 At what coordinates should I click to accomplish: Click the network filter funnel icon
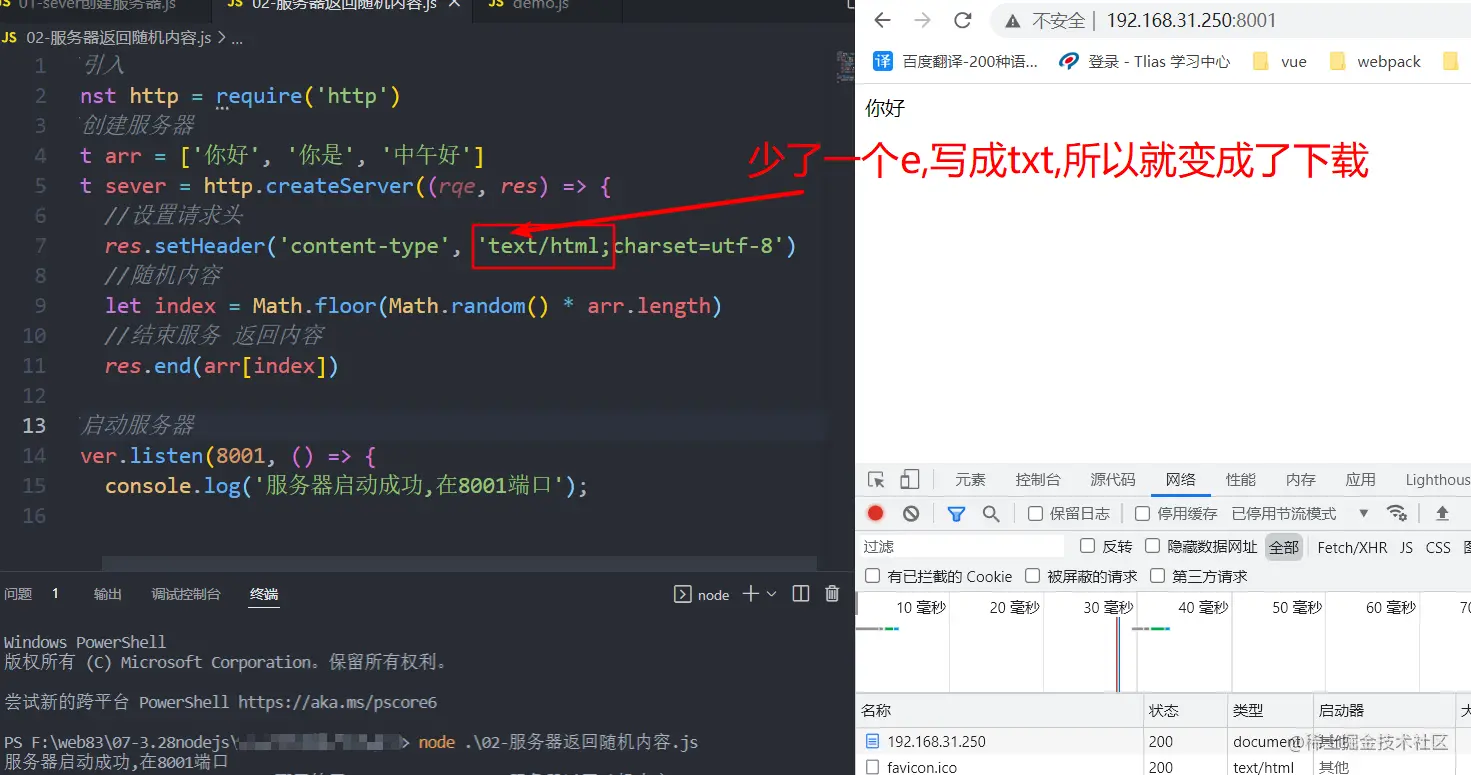(x=956, y=513)
